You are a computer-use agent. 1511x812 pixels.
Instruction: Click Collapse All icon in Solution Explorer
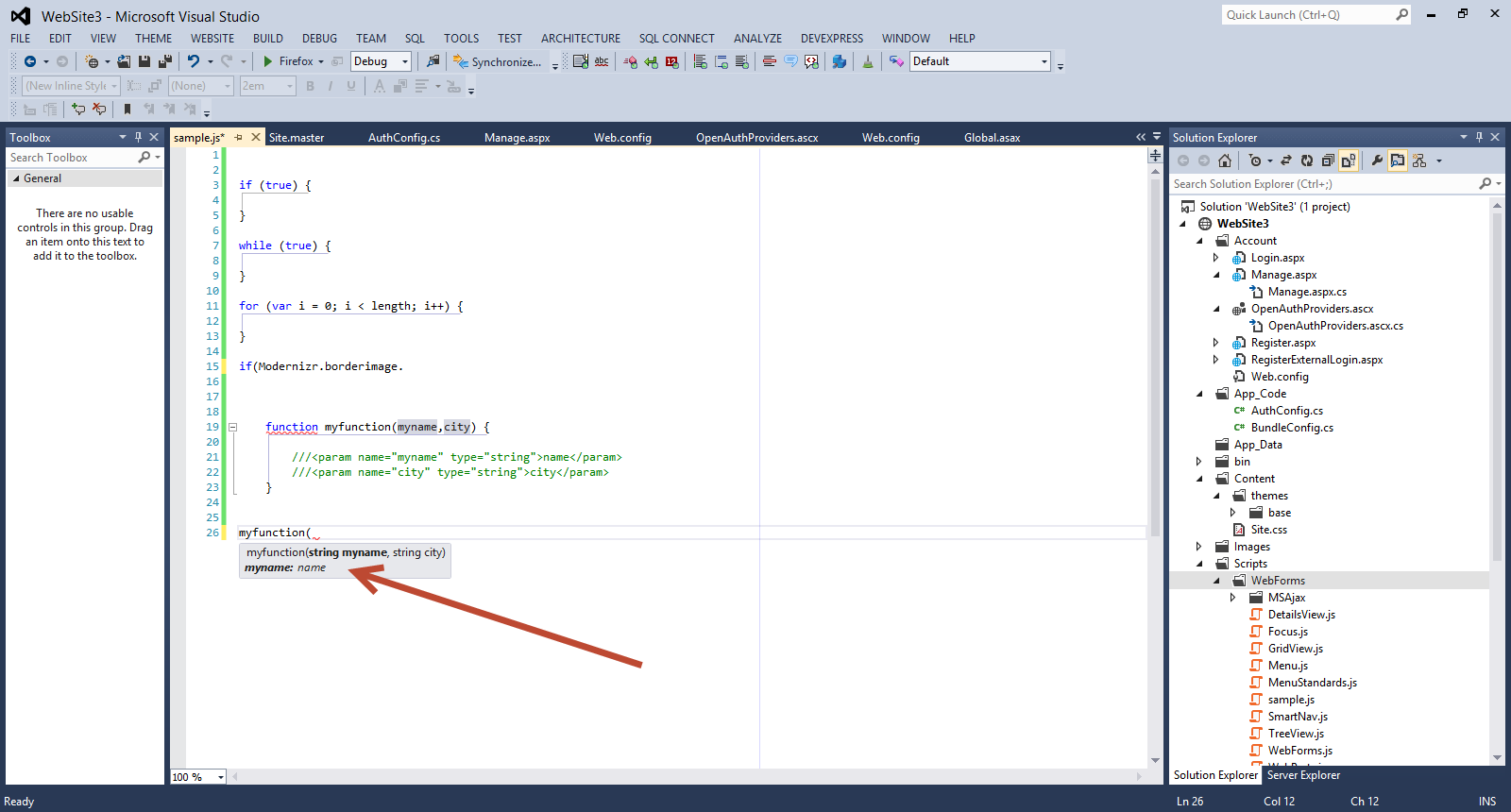(1328, 161)
